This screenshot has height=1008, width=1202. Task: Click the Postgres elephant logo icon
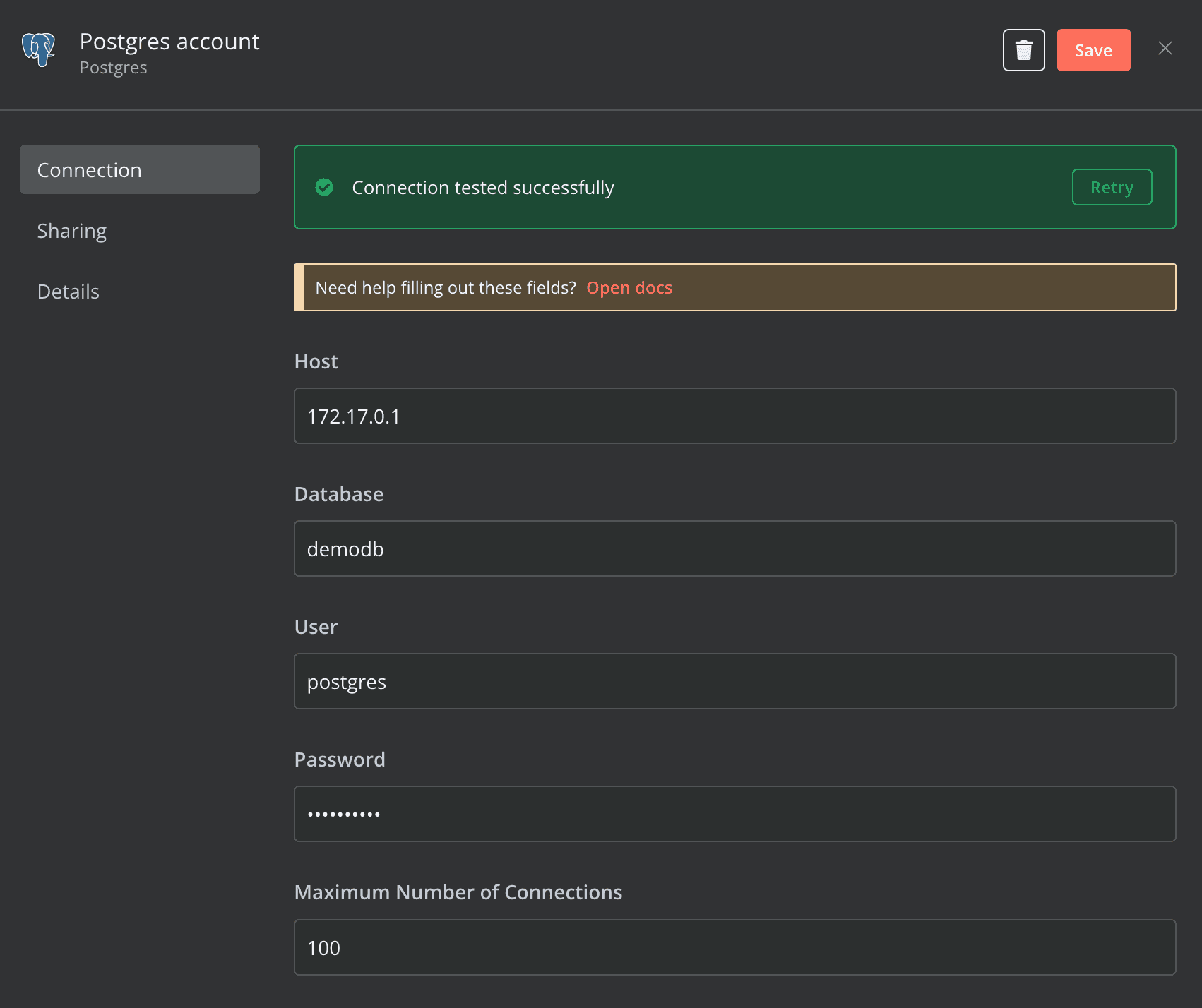[39, 49]
